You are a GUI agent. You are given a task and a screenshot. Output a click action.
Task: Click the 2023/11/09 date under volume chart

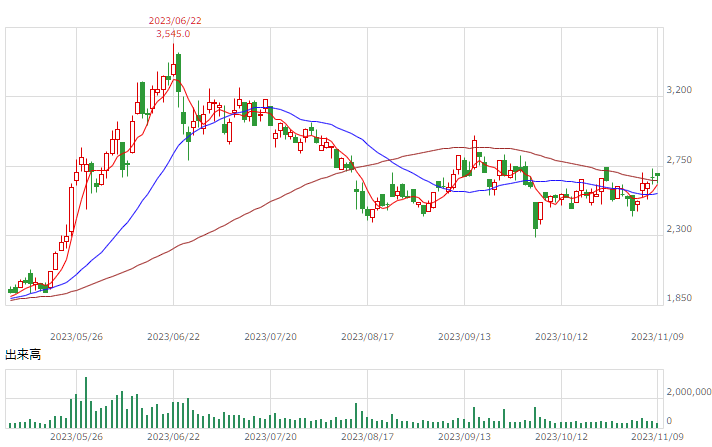click(657, 437)
